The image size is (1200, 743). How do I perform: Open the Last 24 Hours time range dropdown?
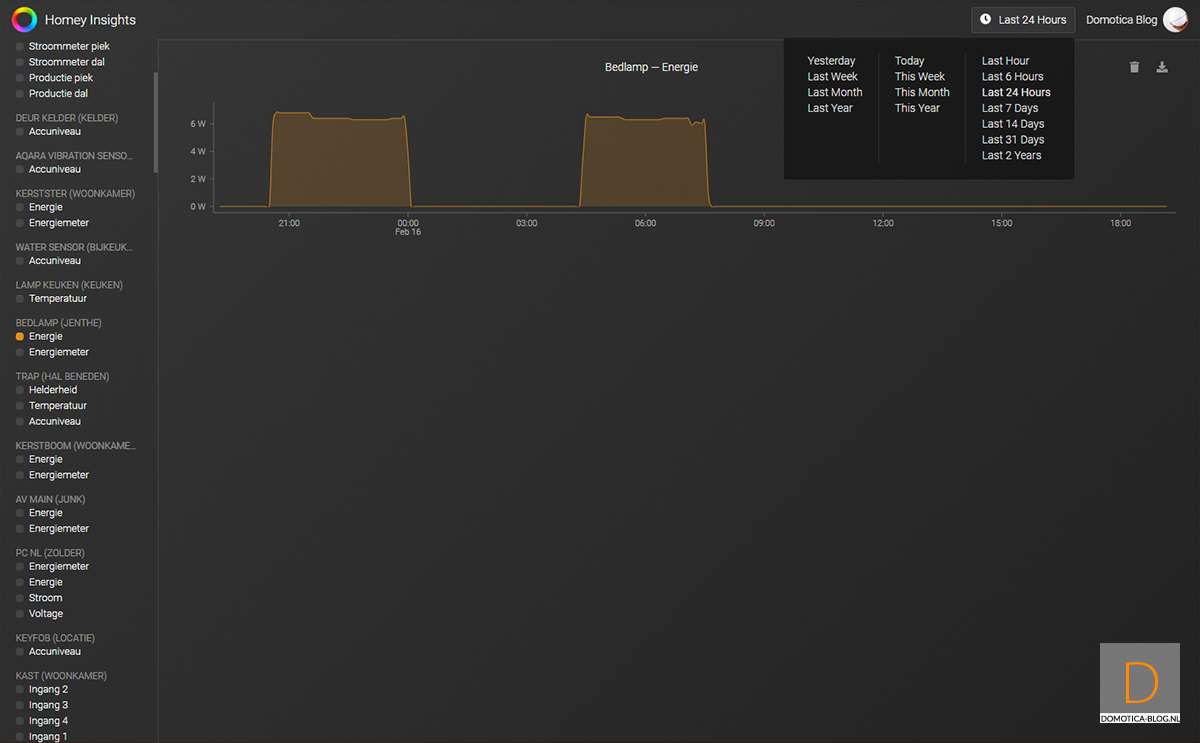tap(1023, 20)
